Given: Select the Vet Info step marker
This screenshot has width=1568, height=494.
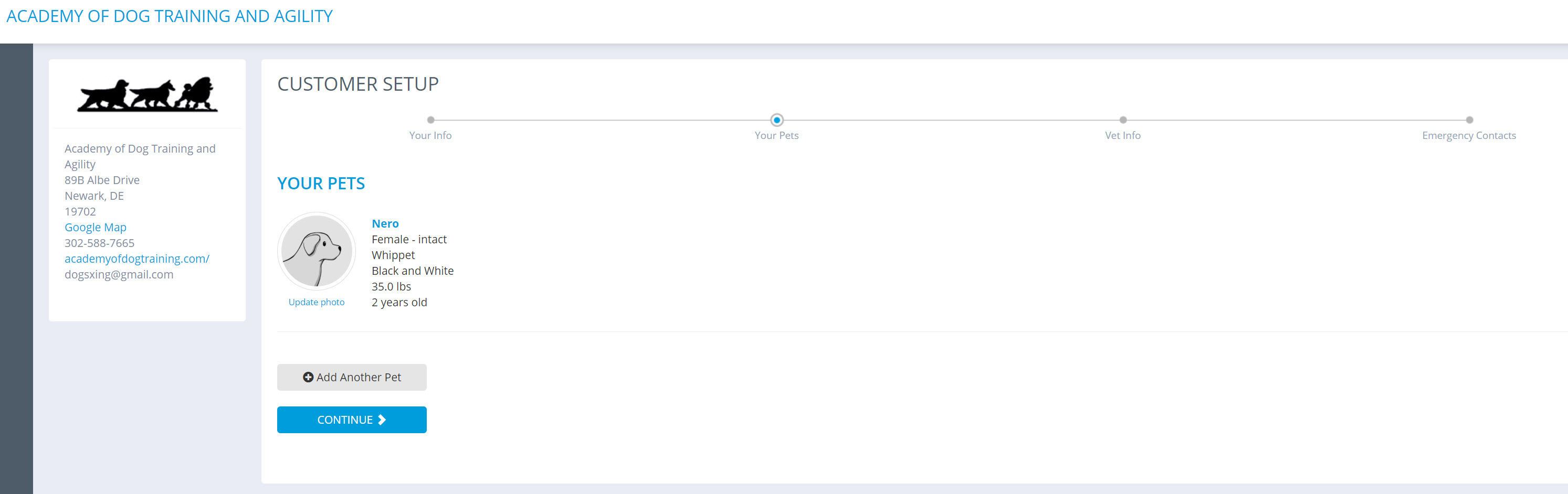Looking at the screenshot, I should coord(1123,120).
